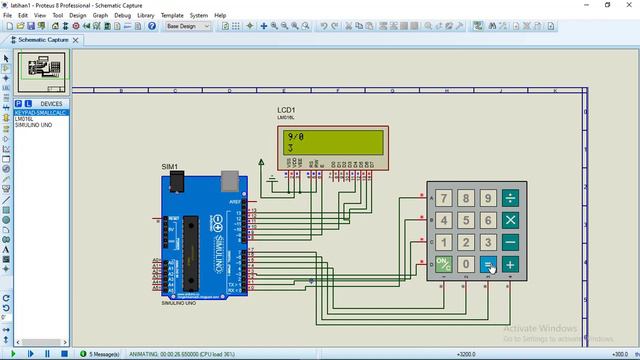The image size is (640, 360).
Task: Open the Library menu
Action: (146, 15)
